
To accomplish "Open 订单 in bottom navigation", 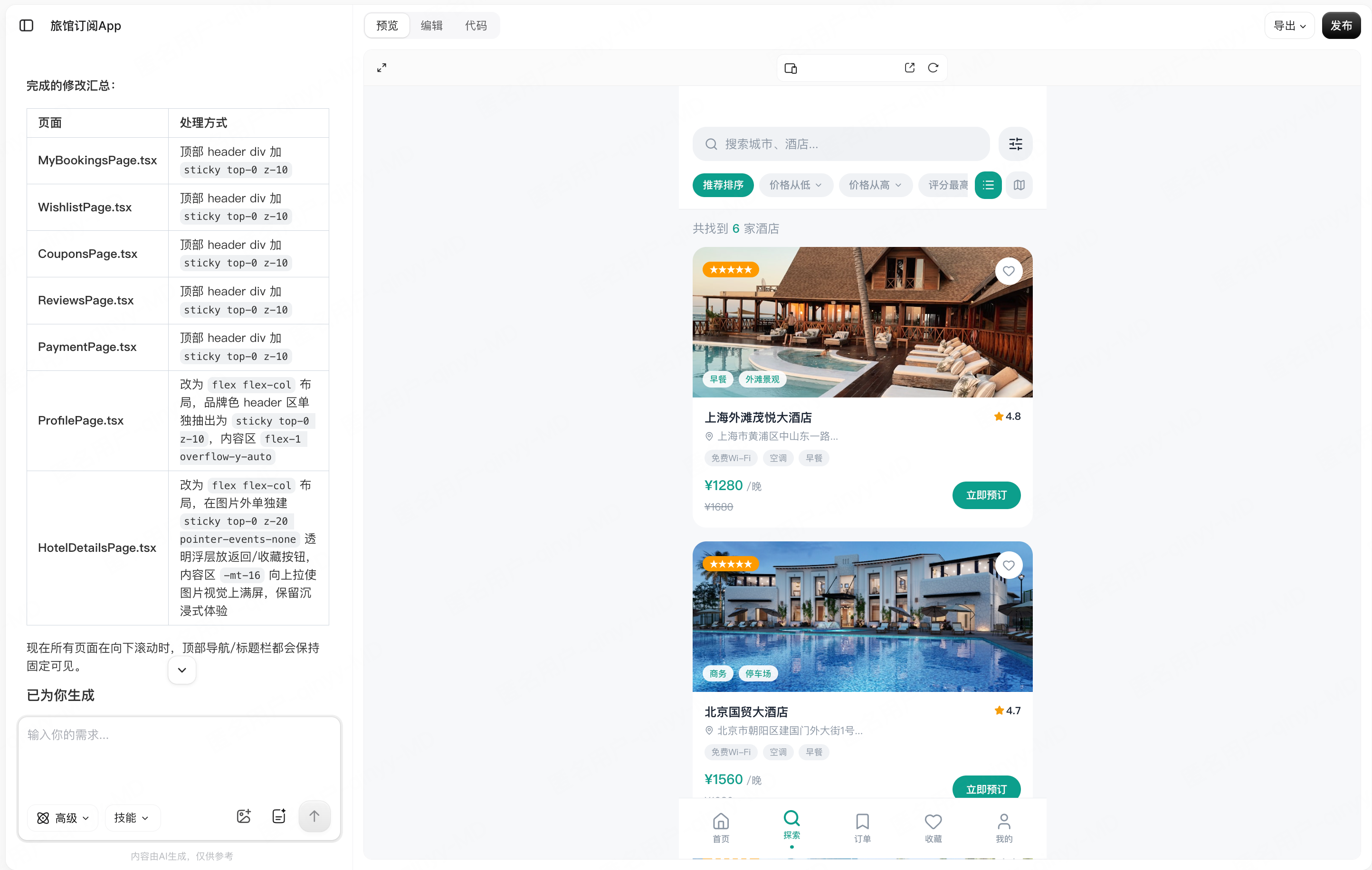I will (x=863, y=828).
